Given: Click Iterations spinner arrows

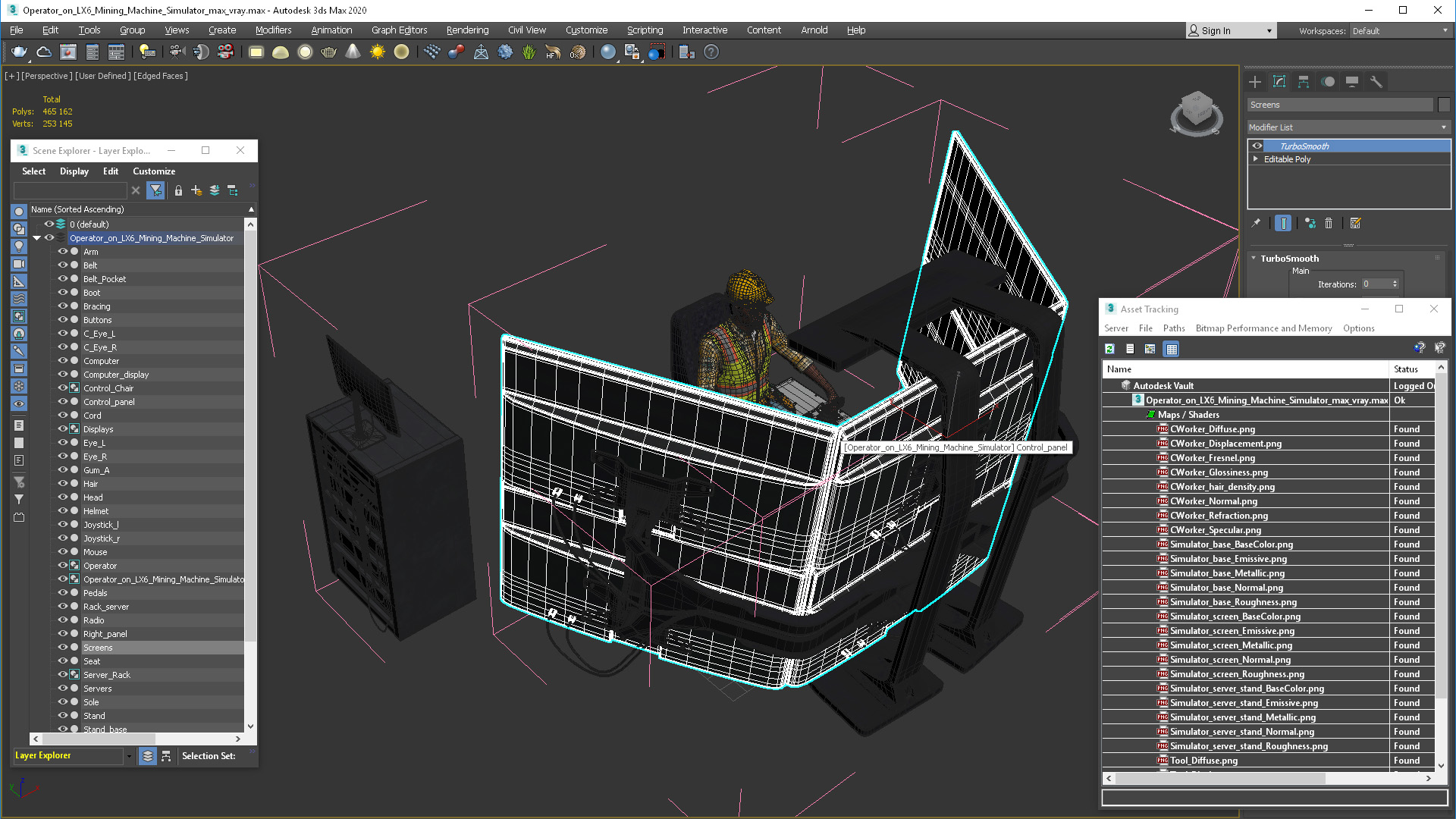Looking at the screenshot, I should [x=1395, y=284].
